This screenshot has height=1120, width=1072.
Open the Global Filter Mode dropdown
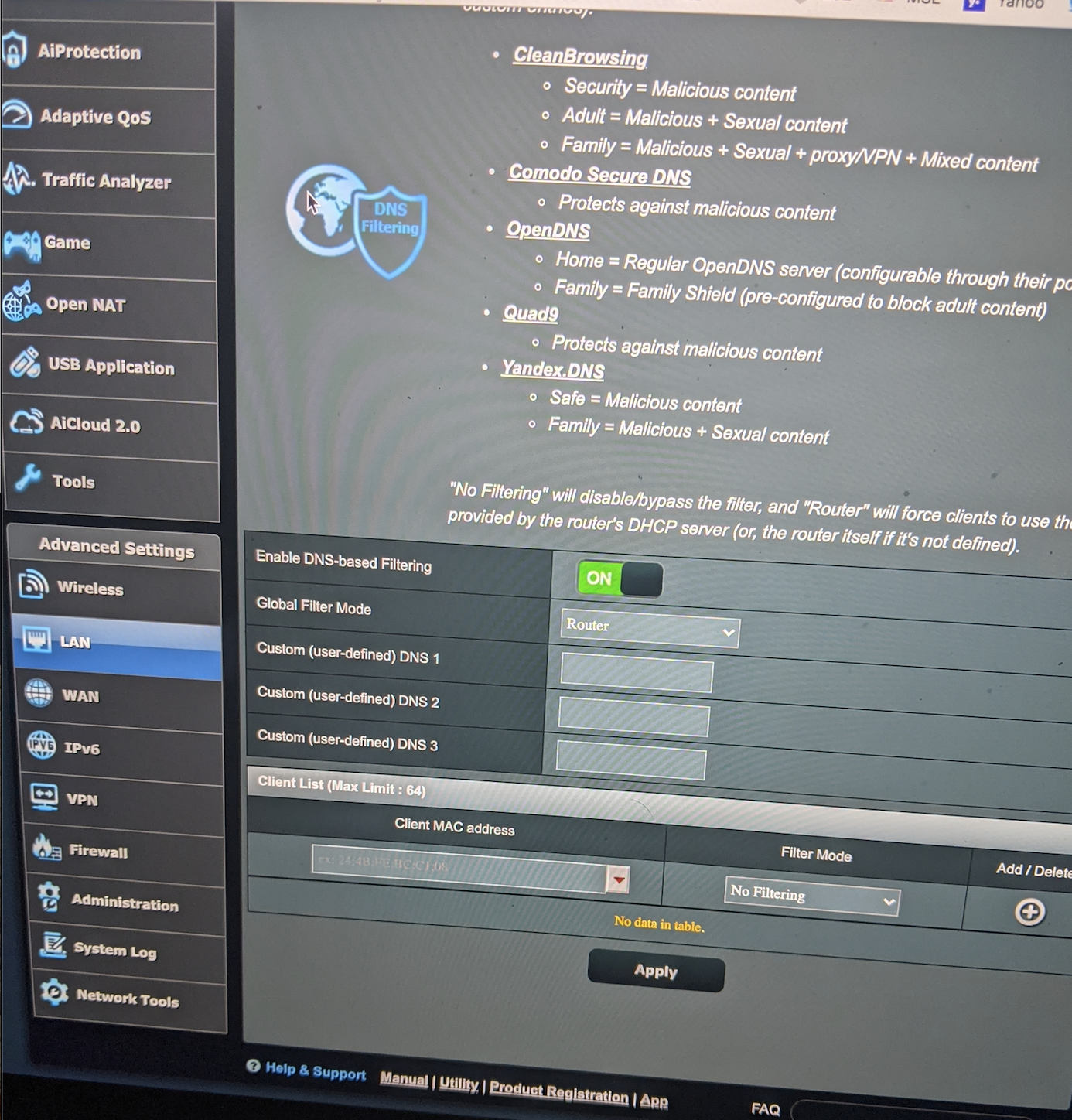650,629
